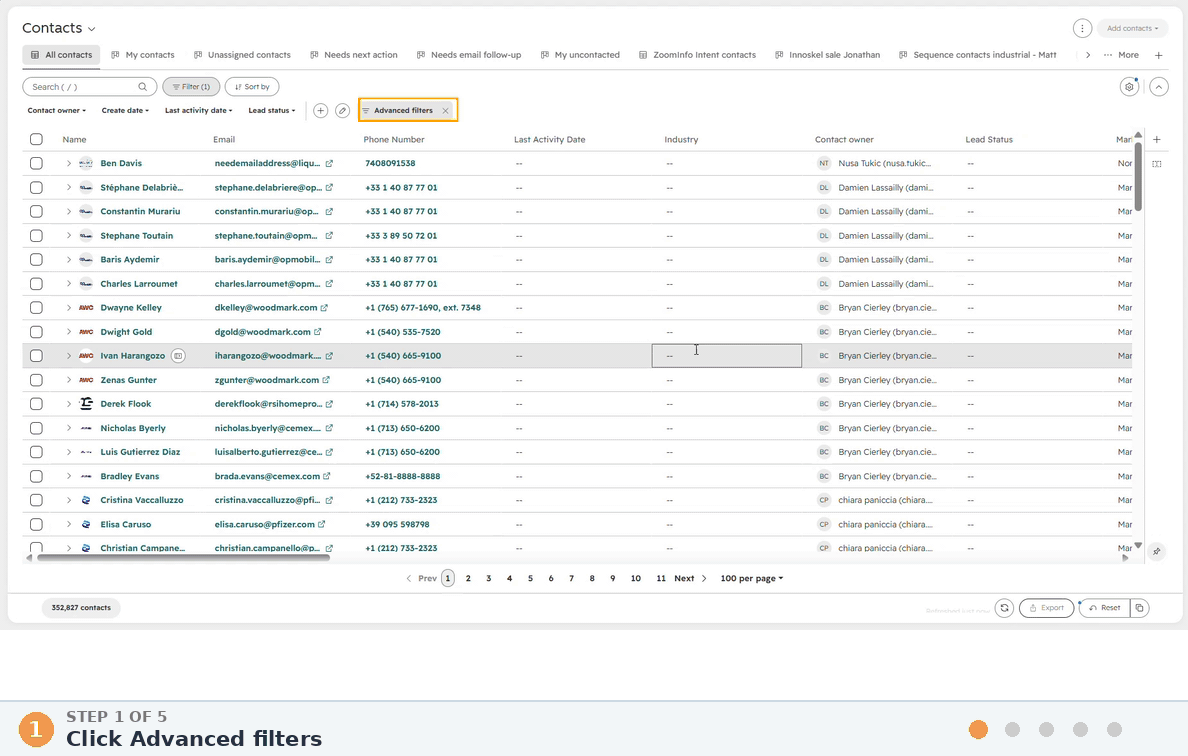The width and height of the screenshot is (1188, 756).
Task: Open table settings gear icon
Action: (x=1129, y=87)
